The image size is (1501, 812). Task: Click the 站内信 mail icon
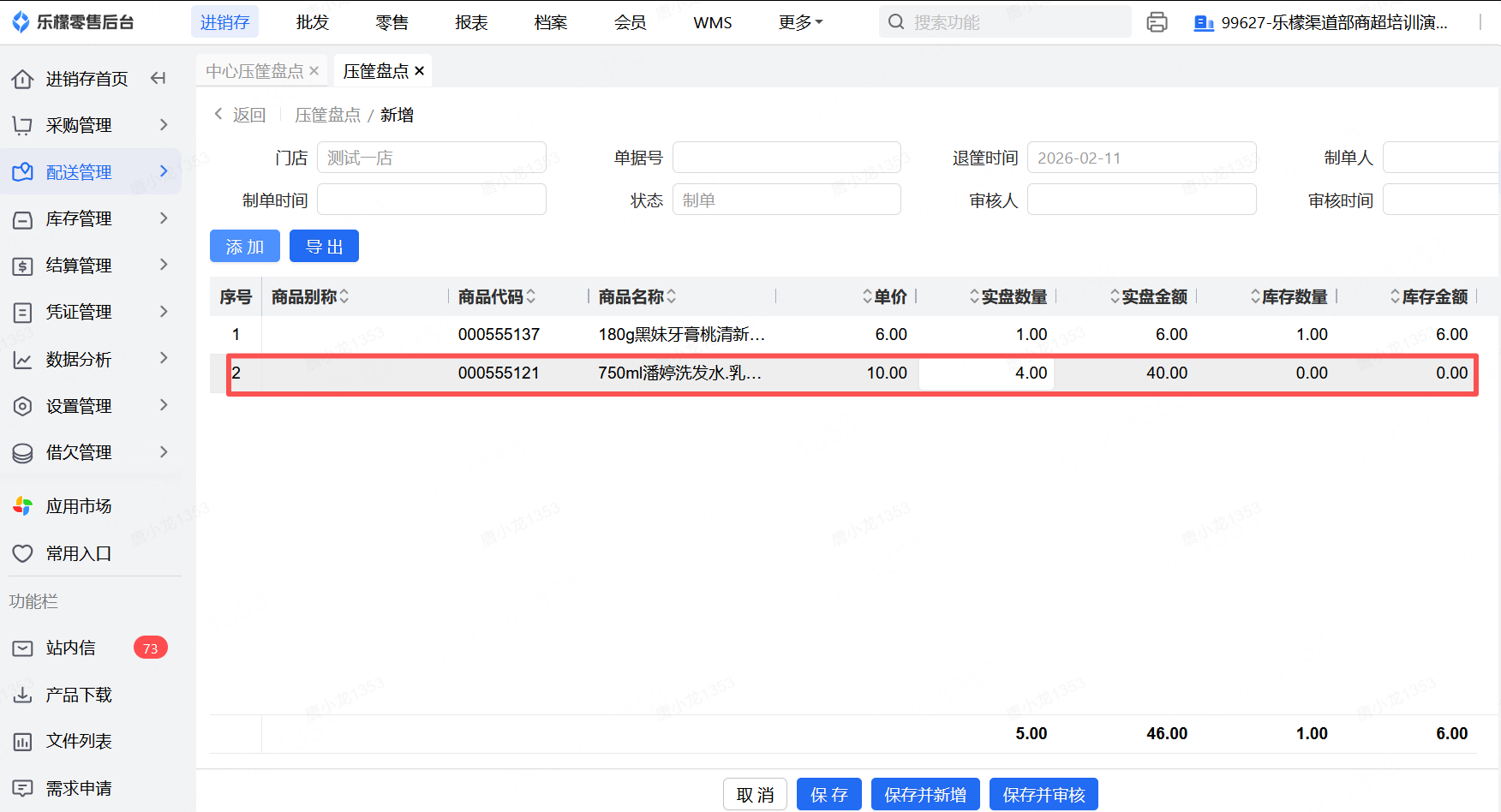23,648
